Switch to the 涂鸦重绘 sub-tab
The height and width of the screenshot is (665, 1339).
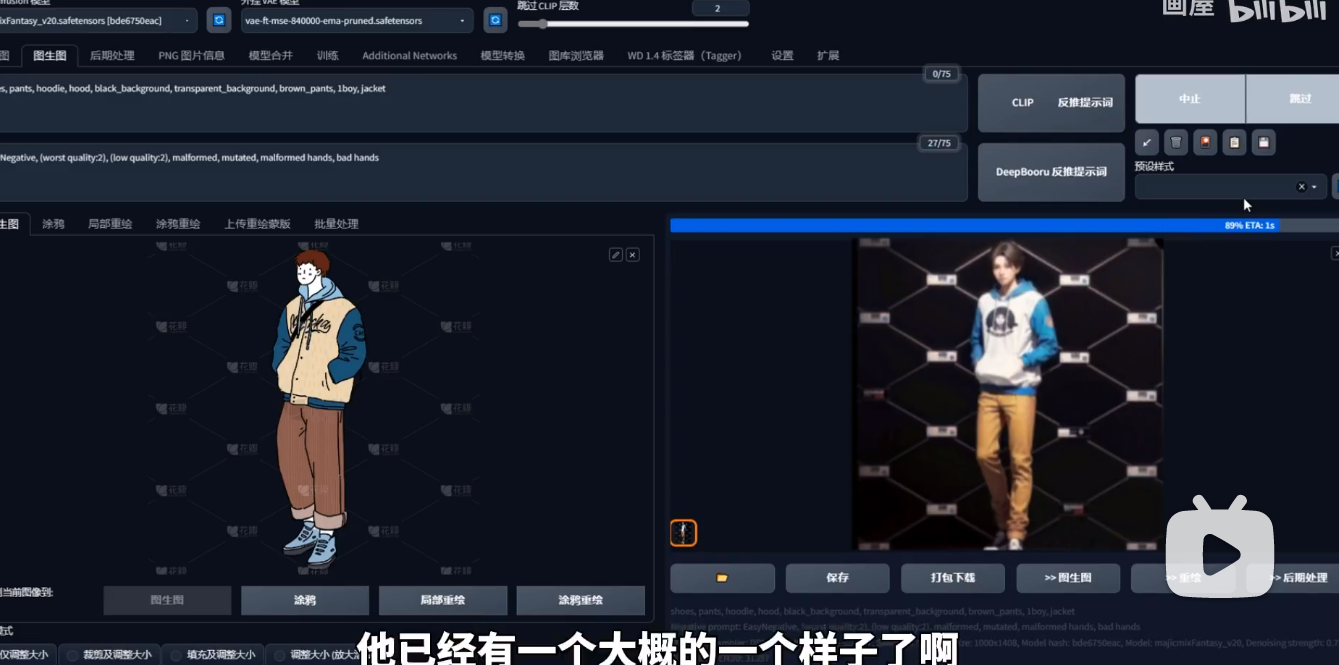pos(178,224)
